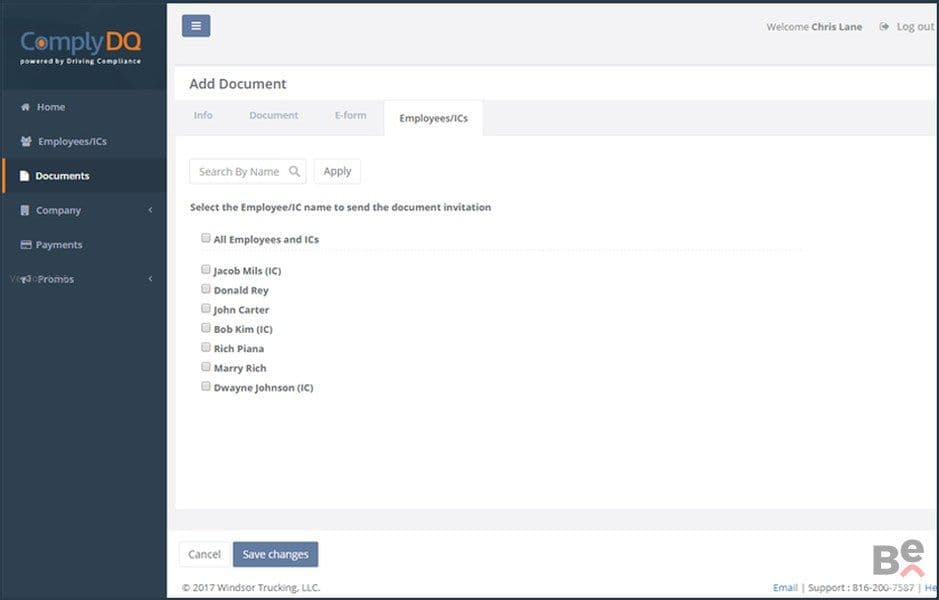This screenshot has width=939, height=600.
Task: Check the Dwayne Johnson (IC) checkbox
Action: coord(206,386)
